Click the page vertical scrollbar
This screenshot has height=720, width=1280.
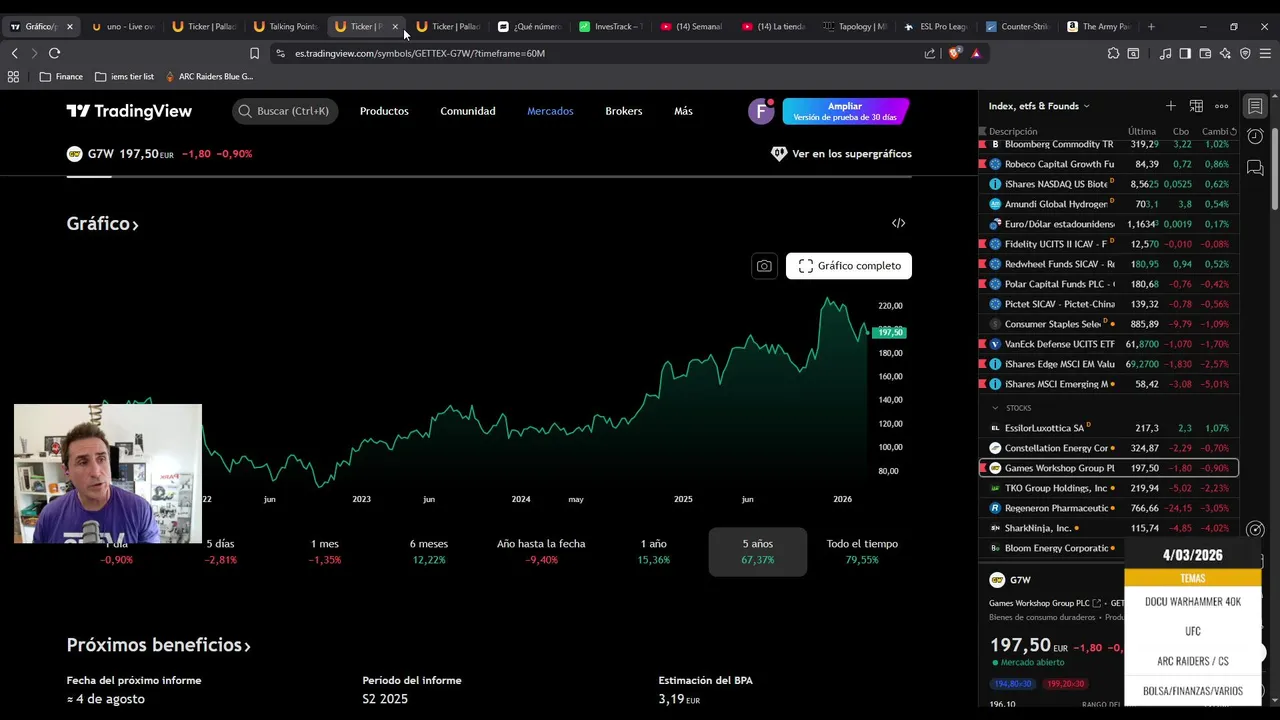(1274, 170)
